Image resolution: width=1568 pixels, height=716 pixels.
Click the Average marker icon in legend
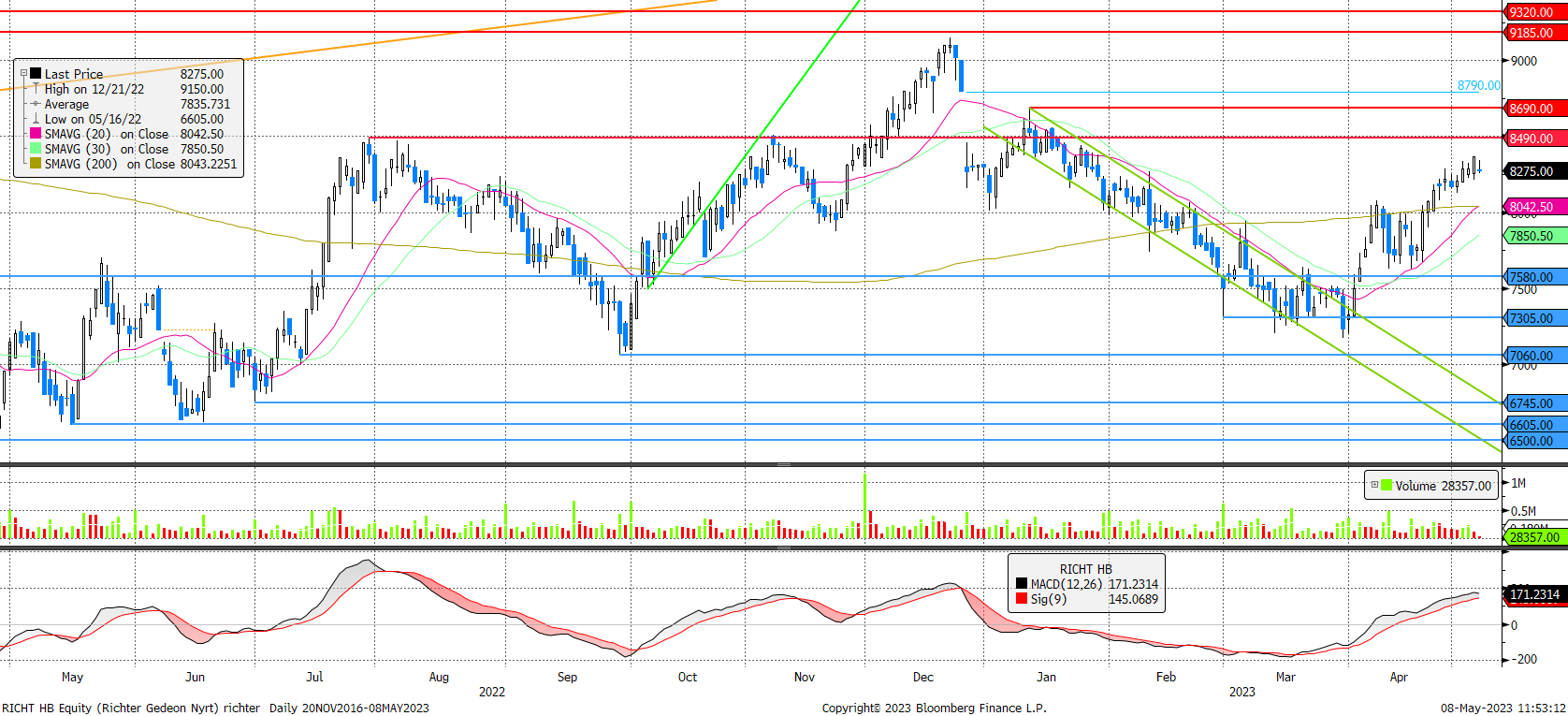[36, 104]
